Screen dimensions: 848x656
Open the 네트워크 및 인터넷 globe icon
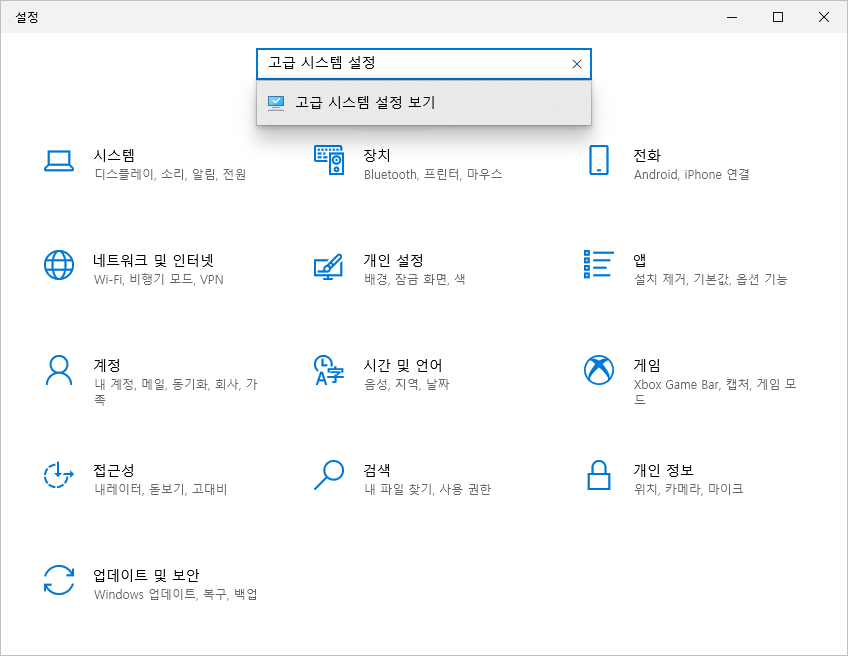[59, 265]
